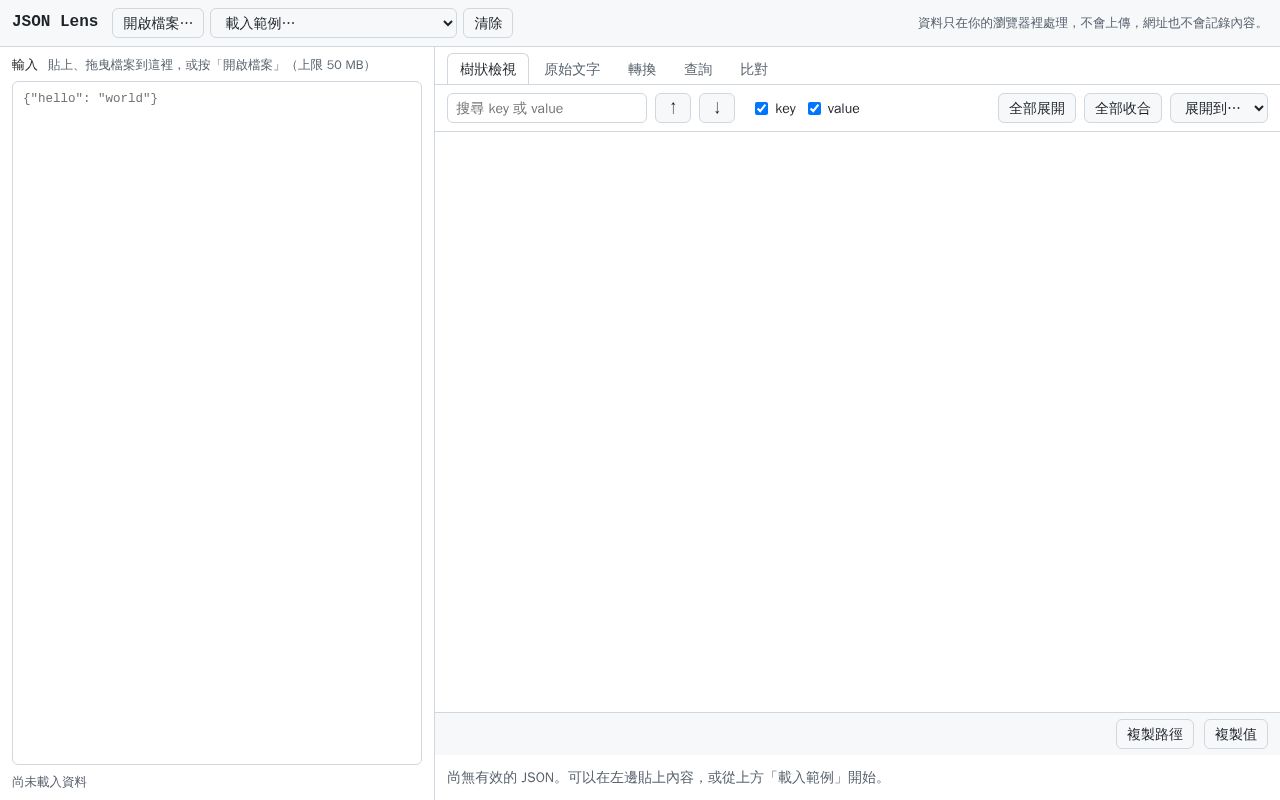This screenshot has width=1280, height=800.
Task: Switch to the 原始文字 tab
Action: (x=572, y=69)
